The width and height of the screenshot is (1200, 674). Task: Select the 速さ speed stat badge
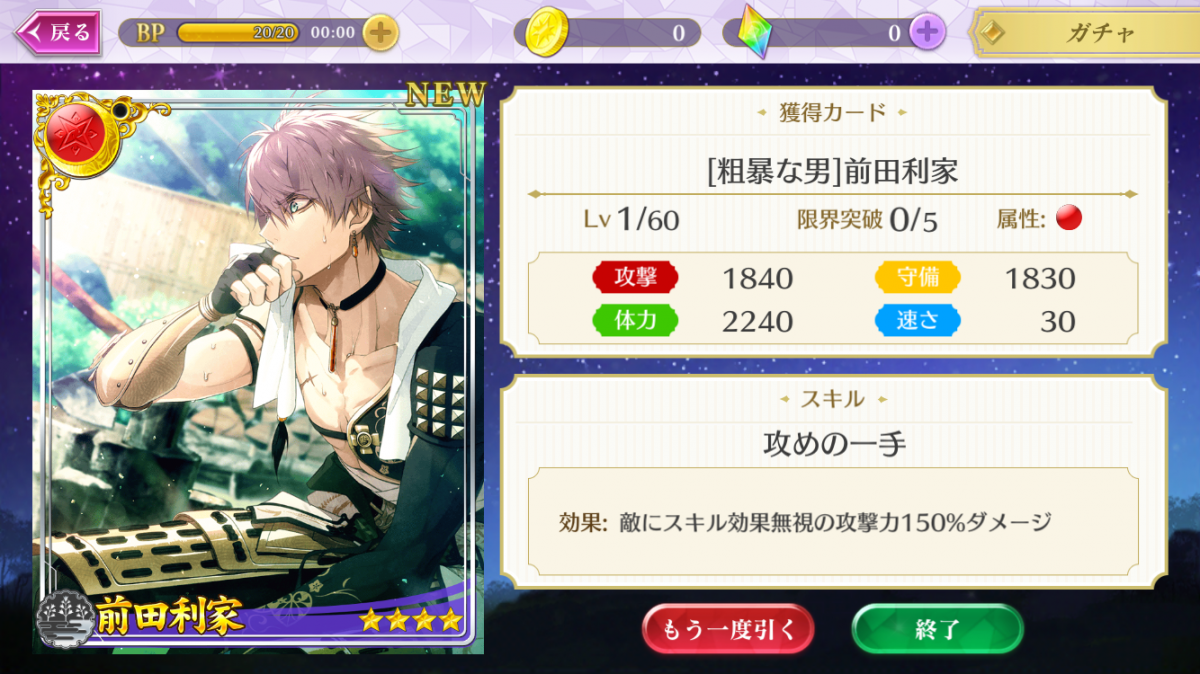[x=918, y=320]
